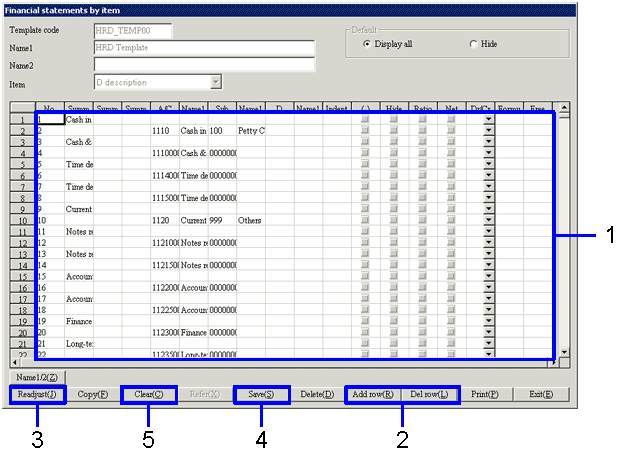Save the financial statement template
The image size is (627, 457).
click(x=262, y=394)
